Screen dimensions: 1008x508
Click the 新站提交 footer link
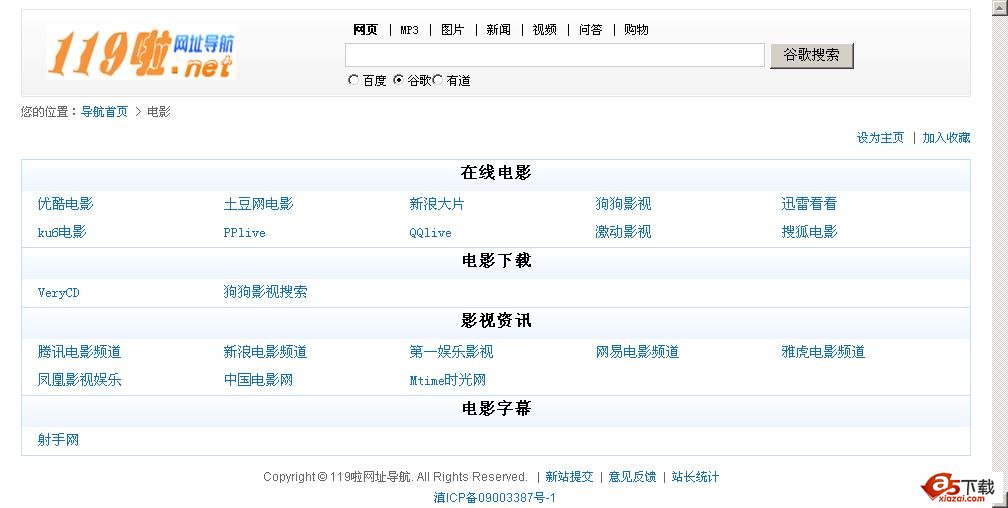pos(569,477)
